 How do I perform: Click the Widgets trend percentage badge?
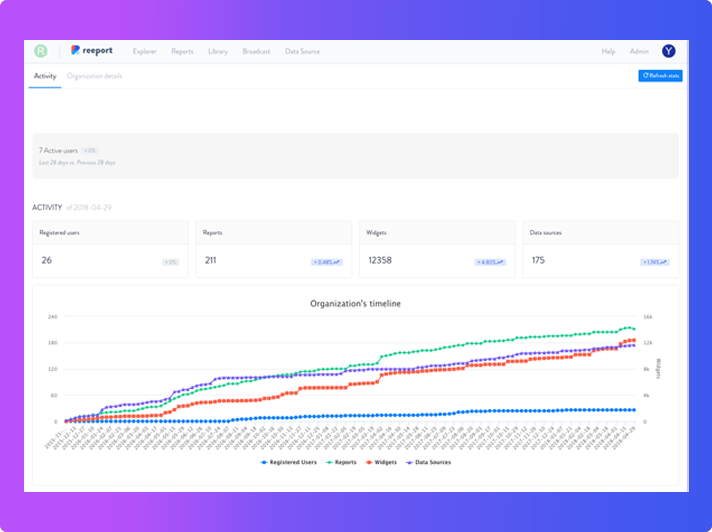point(490,262)
